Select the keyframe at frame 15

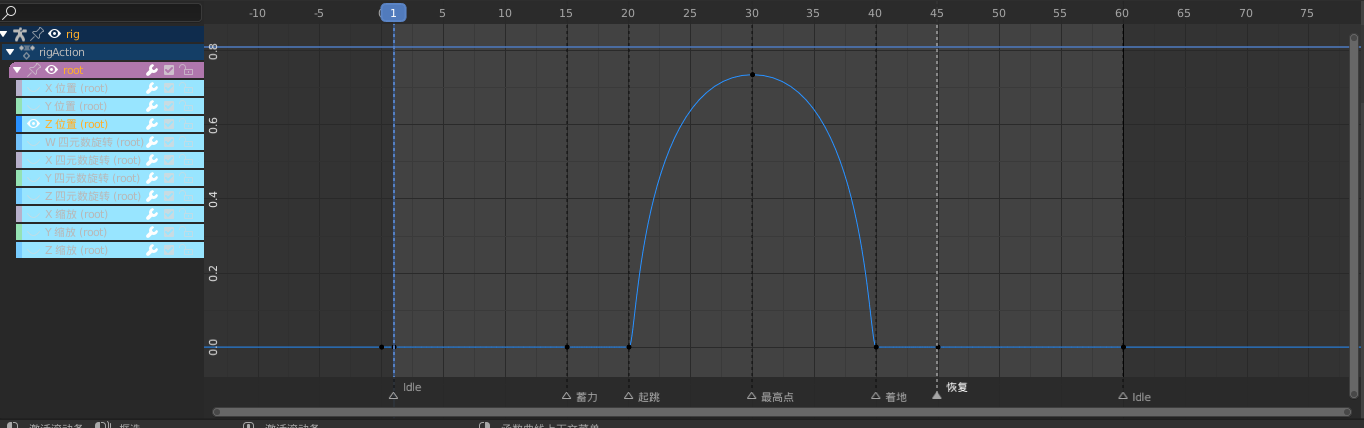click(x=567, y=347)
